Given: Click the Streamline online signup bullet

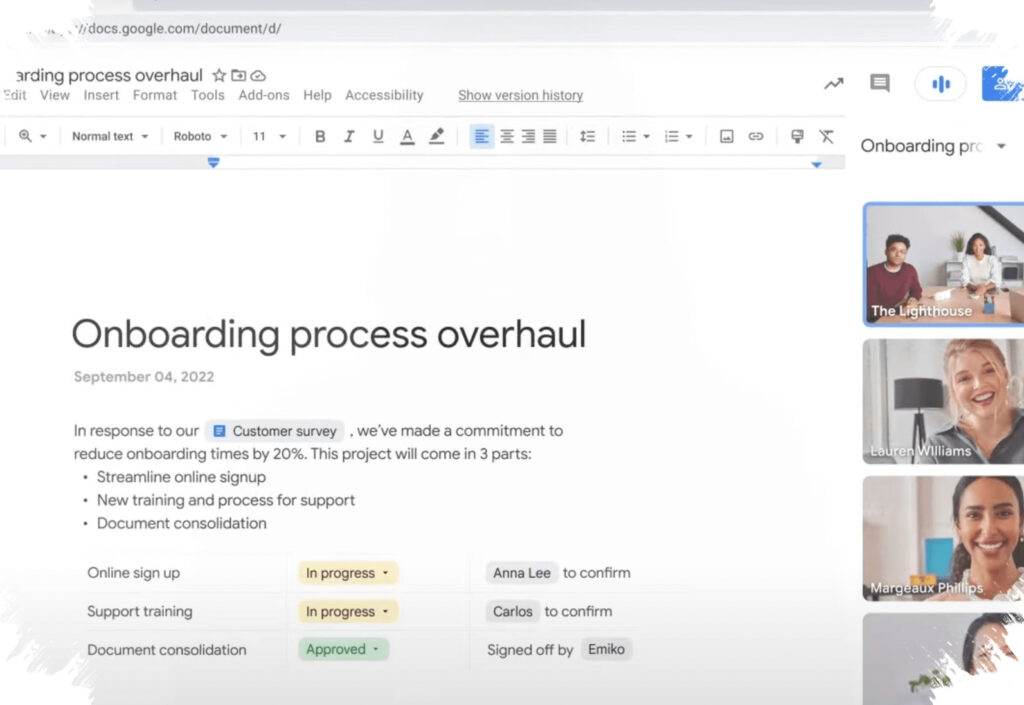Looking at the screenshot, I should (182, 477).
